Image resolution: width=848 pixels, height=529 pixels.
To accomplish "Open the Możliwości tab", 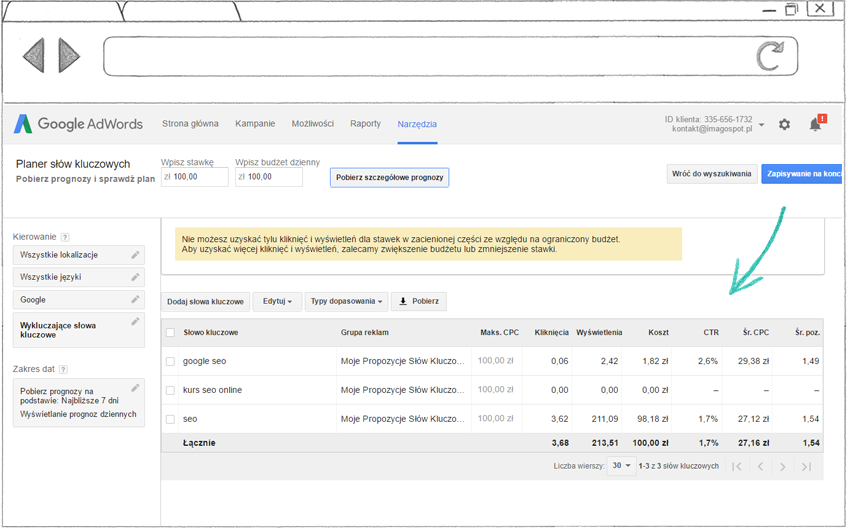I will click(x=313, y=124).
